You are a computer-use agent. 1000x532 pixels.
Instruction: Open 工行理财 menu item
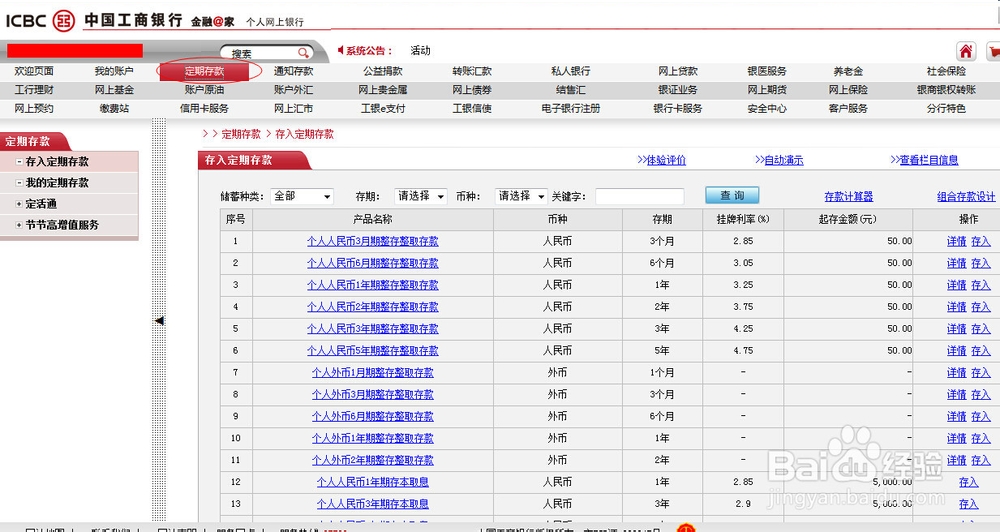click(34, 90)
